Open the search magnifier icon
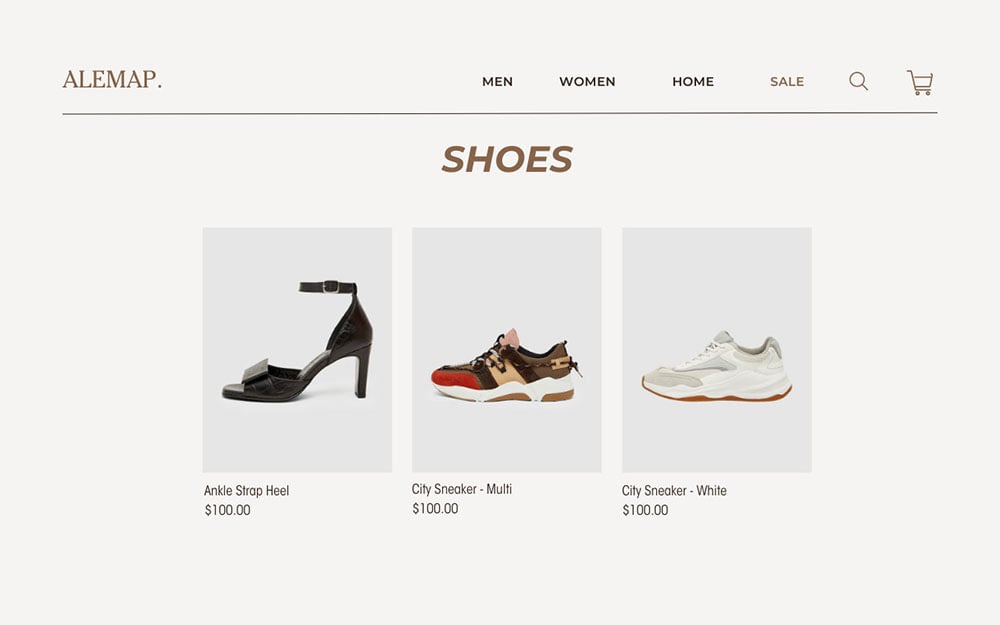Image resolution: width=1000 pixels, height=625 pixels. [858, 81]
